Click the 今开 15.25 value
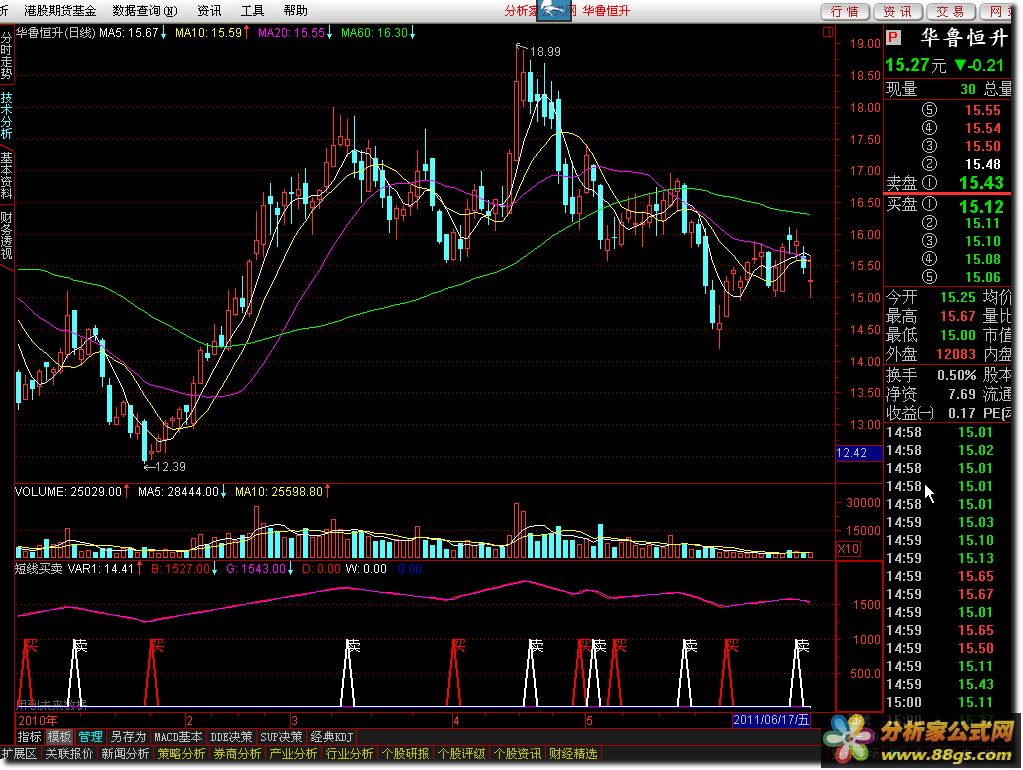Image resolution: width=1023 pixels, height=770 pixels. (x=957, y=297)
